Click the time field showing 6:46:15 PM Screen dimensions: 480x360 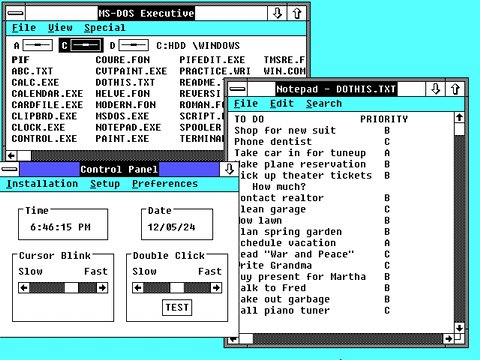point(60,227)
